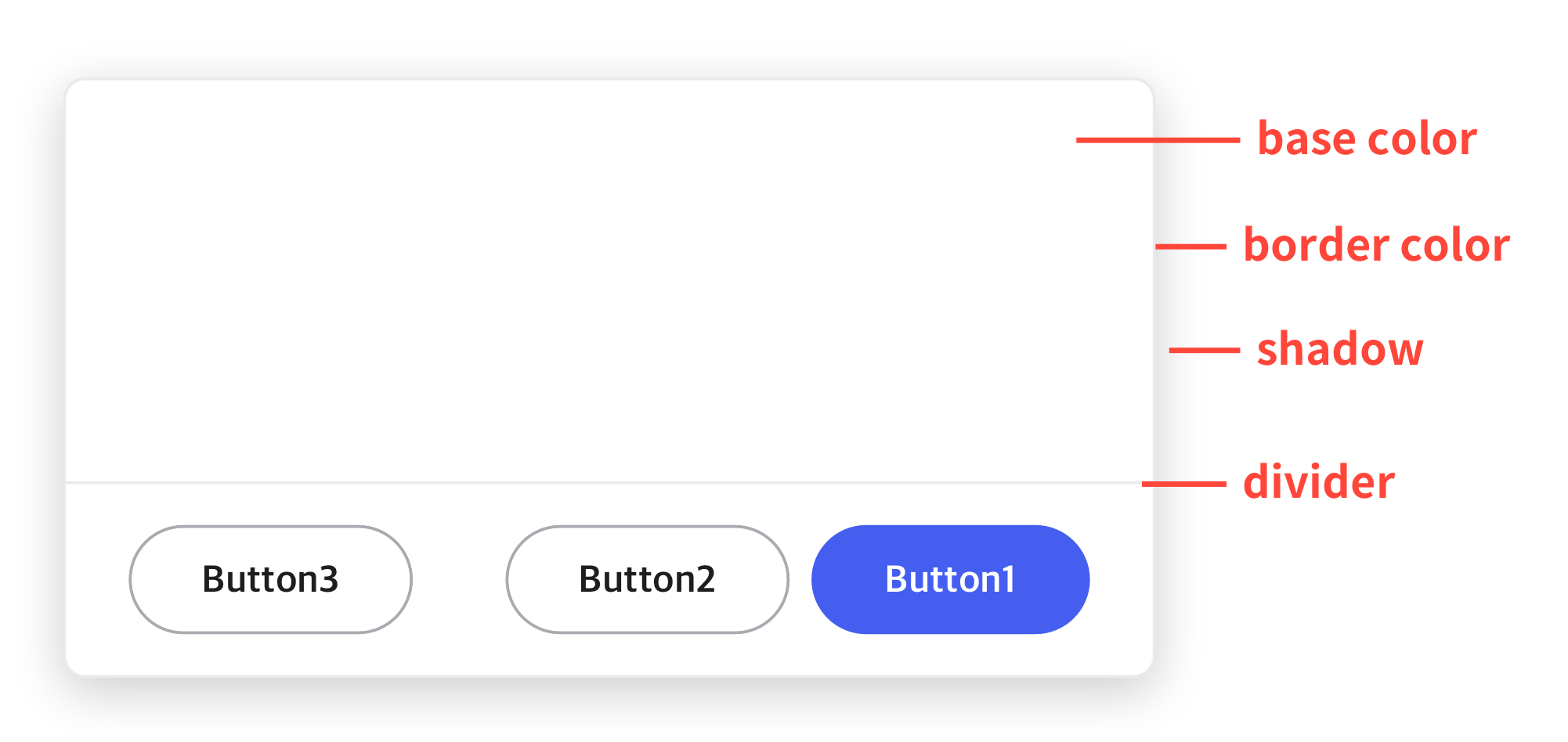
Task: Click the horizontal divider line in the card
Action: point(609,483)
